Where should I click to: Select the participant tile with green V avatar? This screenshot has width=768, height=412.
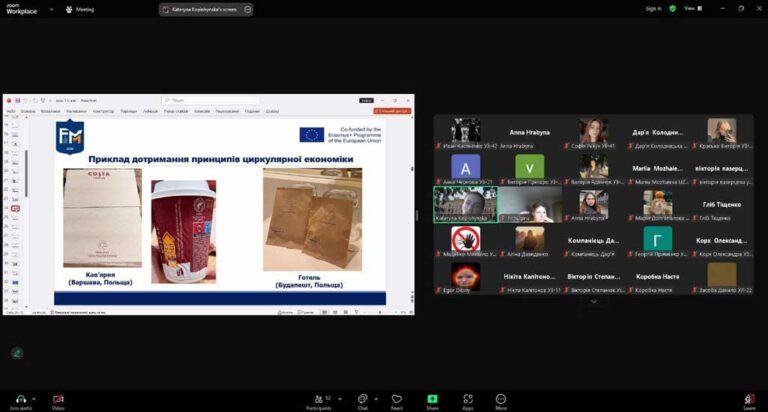click(x=529, y=168)
